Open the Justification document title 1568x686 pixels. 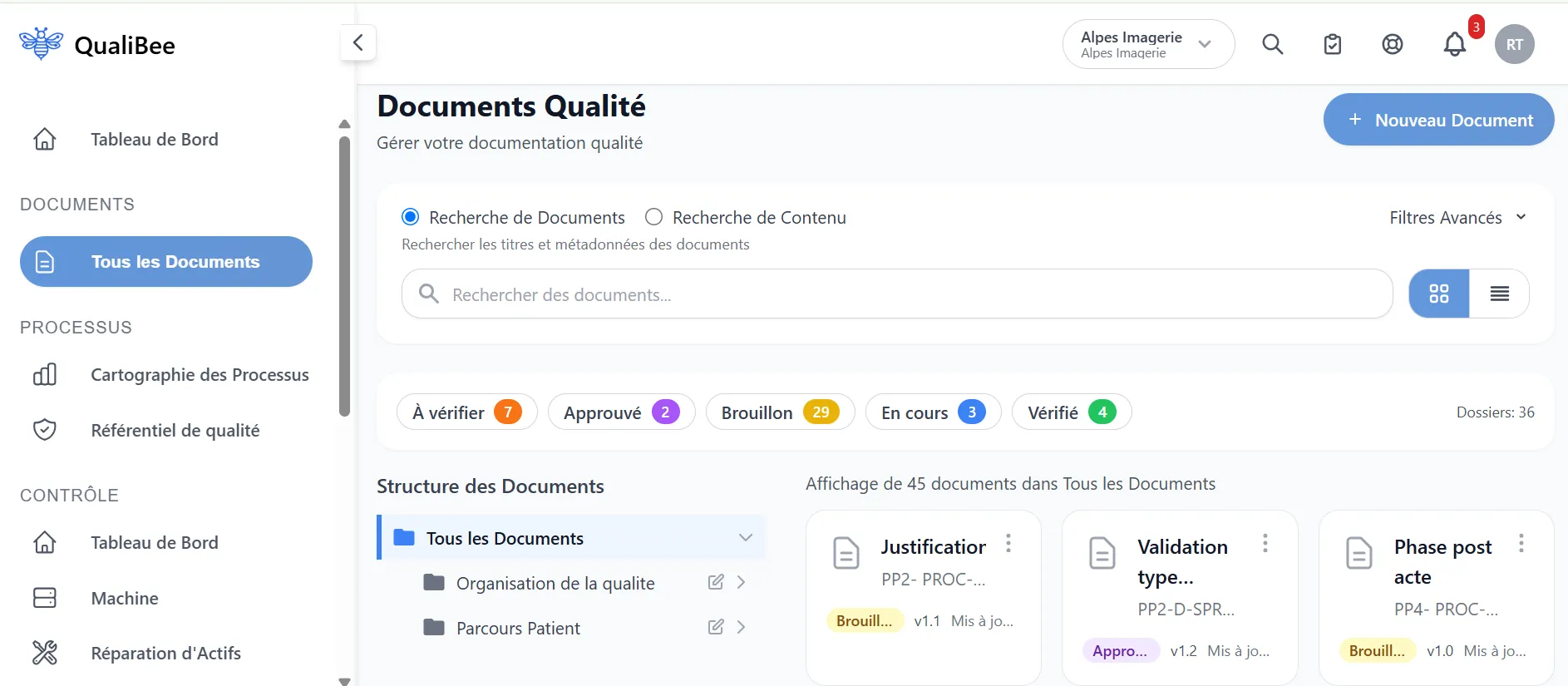point(934,547)
